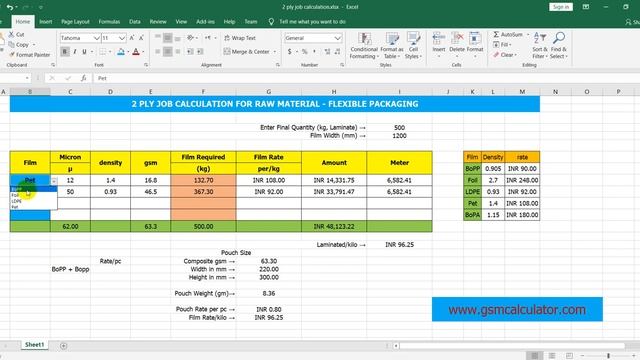Image resolution: width=640 pixels, height=360 pixels.
Task: Click the Orientation text angle icon
Action: 191,38
